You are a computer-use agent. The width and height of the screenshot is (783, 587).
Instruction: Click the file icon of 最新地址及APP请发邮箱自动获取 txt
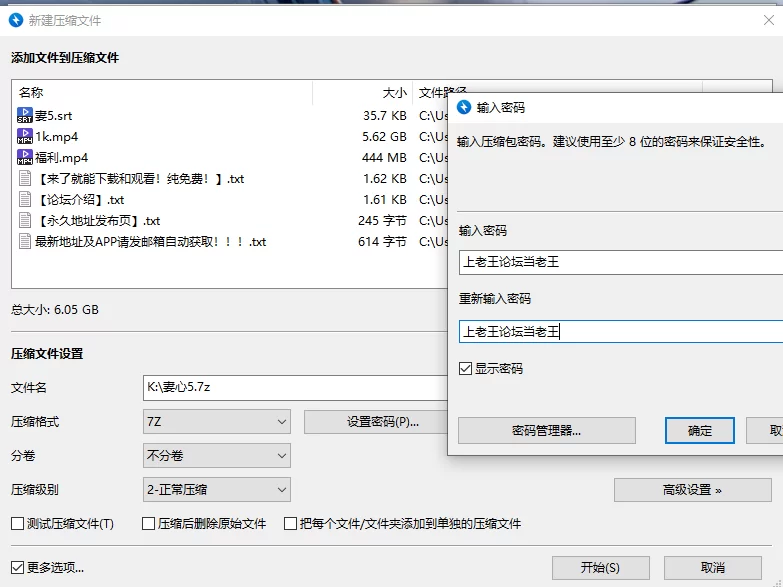pos(24,241)
